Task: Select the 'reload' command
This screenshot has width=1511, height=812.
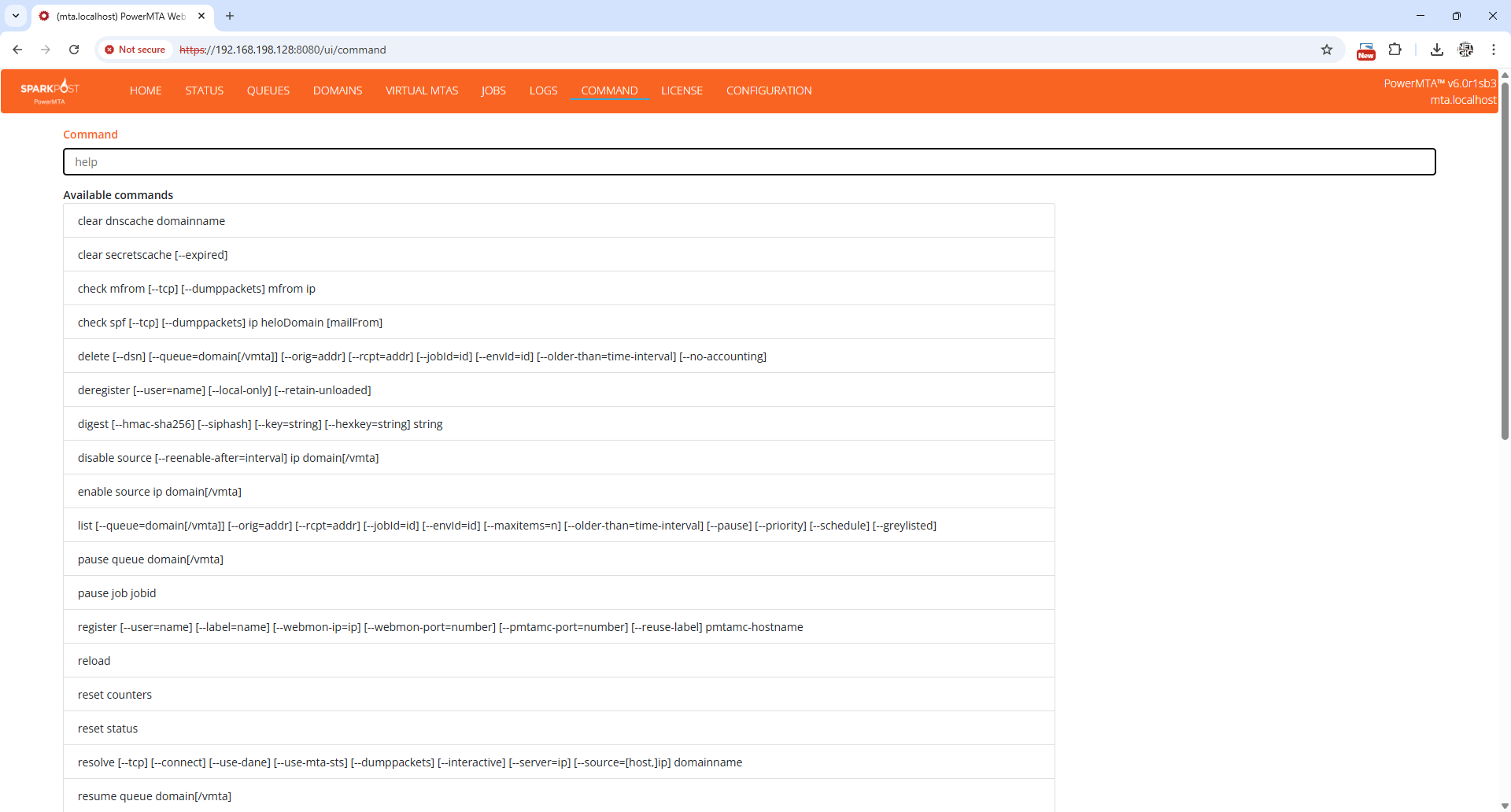Action: (559, 661)
